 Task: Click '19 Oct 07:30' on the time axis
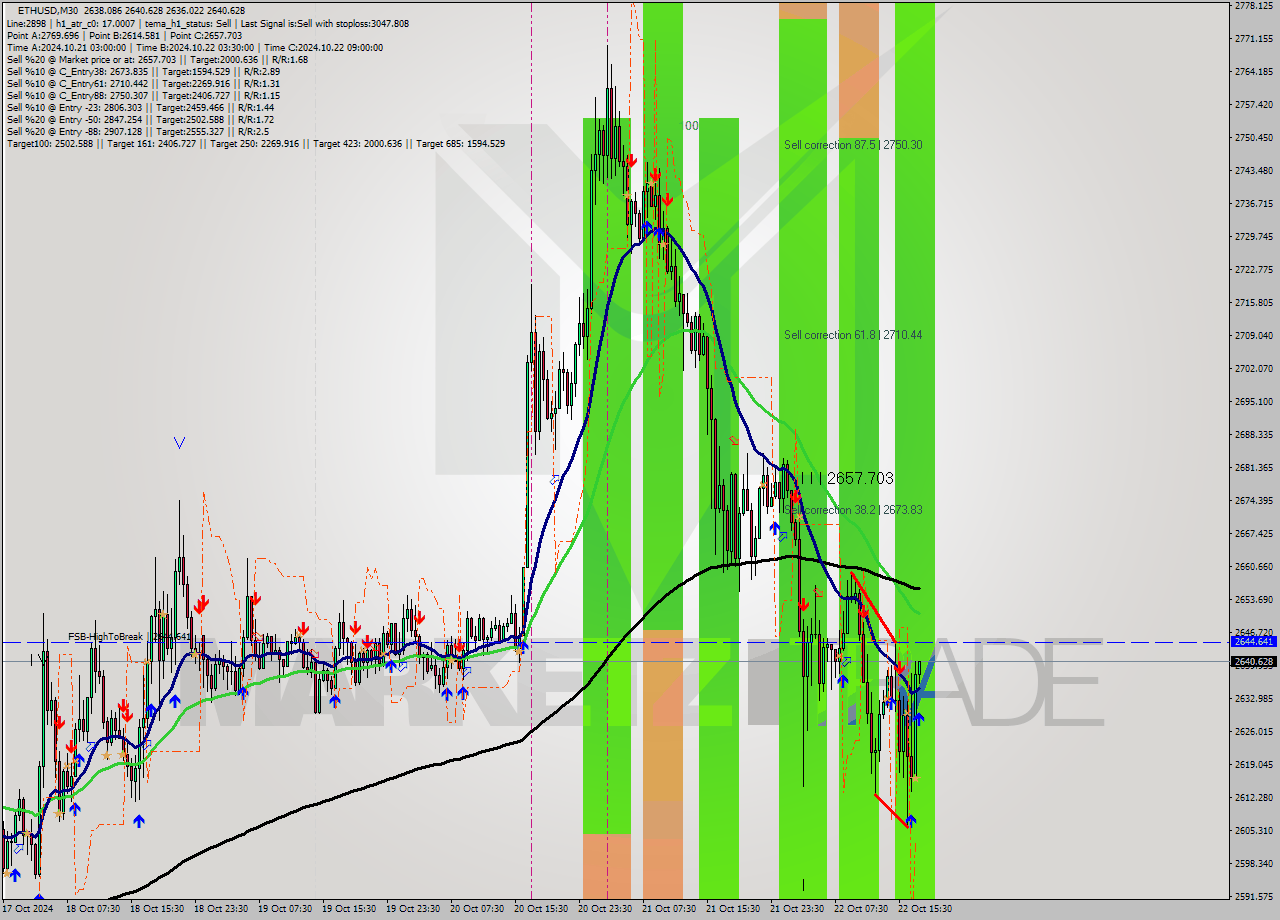click(x=285, y=909)
